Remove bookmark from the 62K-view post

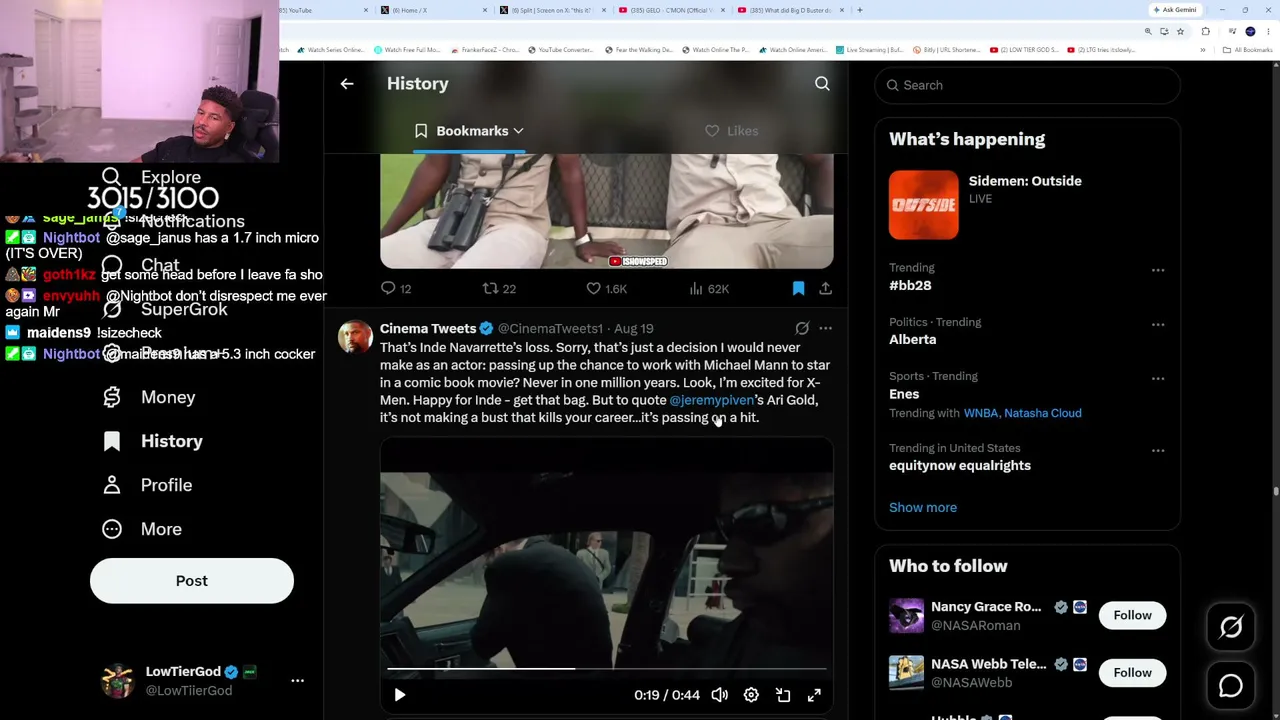(x=798, y=288)
